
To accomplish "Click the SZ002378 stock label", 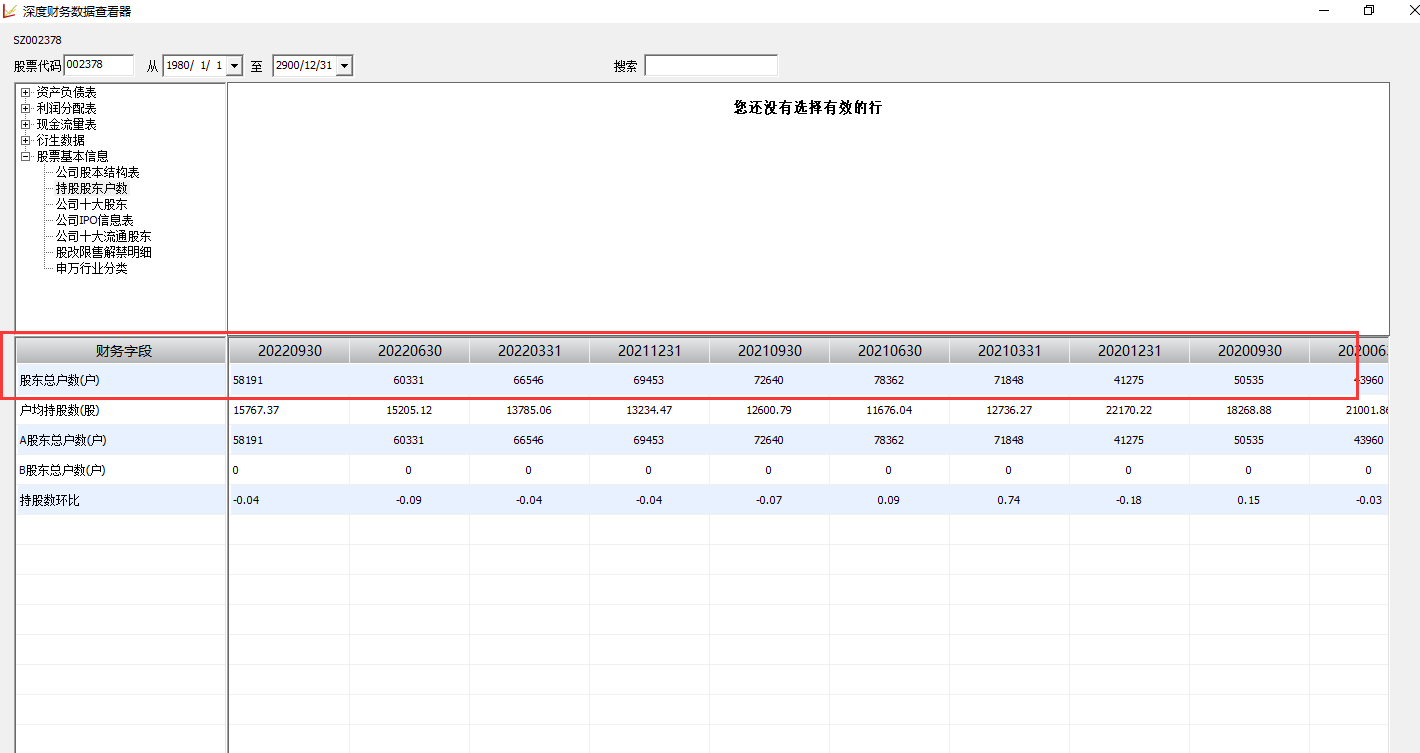I will point(38,40).
